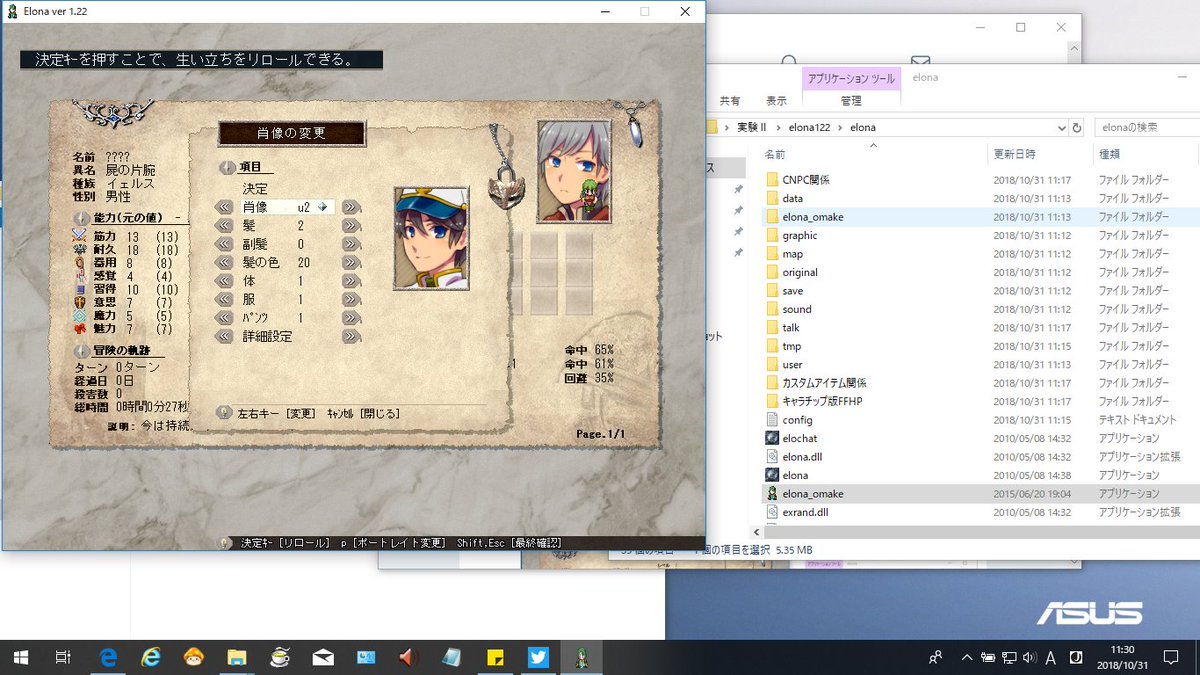The width and height of the screenshot is (1200, 675).
Task: Expand the chevron after elona122 breadcrumb
Action: coord(841,128)
